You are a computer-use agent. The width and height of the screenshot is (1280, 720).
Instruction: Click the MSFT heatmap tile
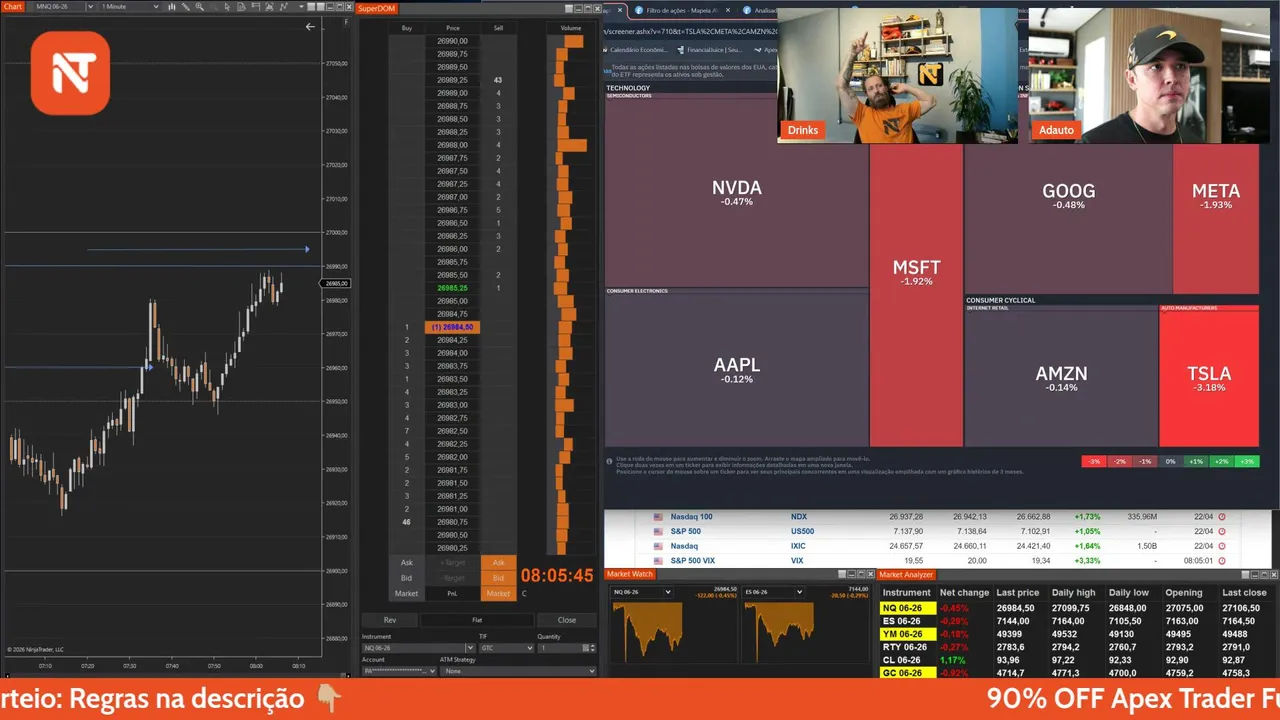(916, 273)
